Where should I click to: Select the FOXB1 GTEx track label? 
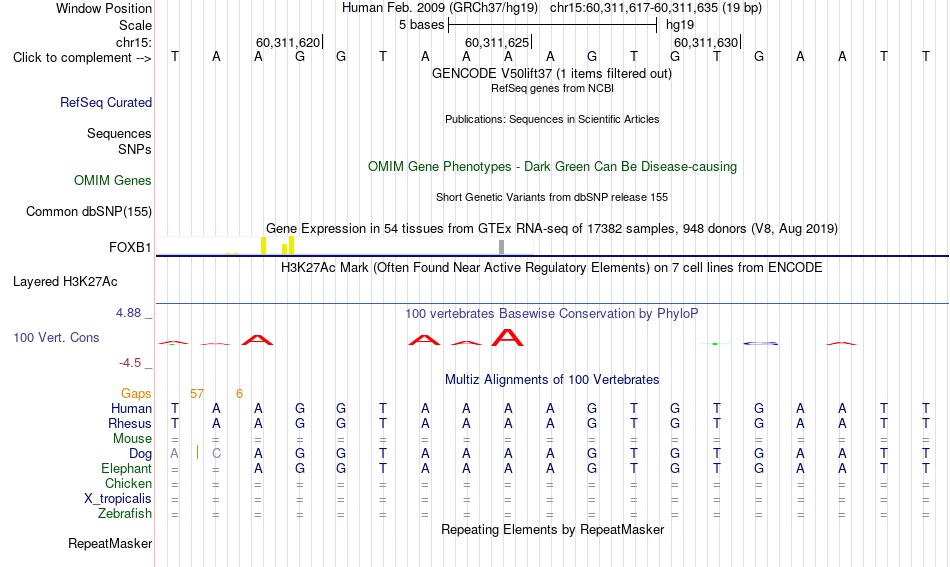(x=130, y=247)
